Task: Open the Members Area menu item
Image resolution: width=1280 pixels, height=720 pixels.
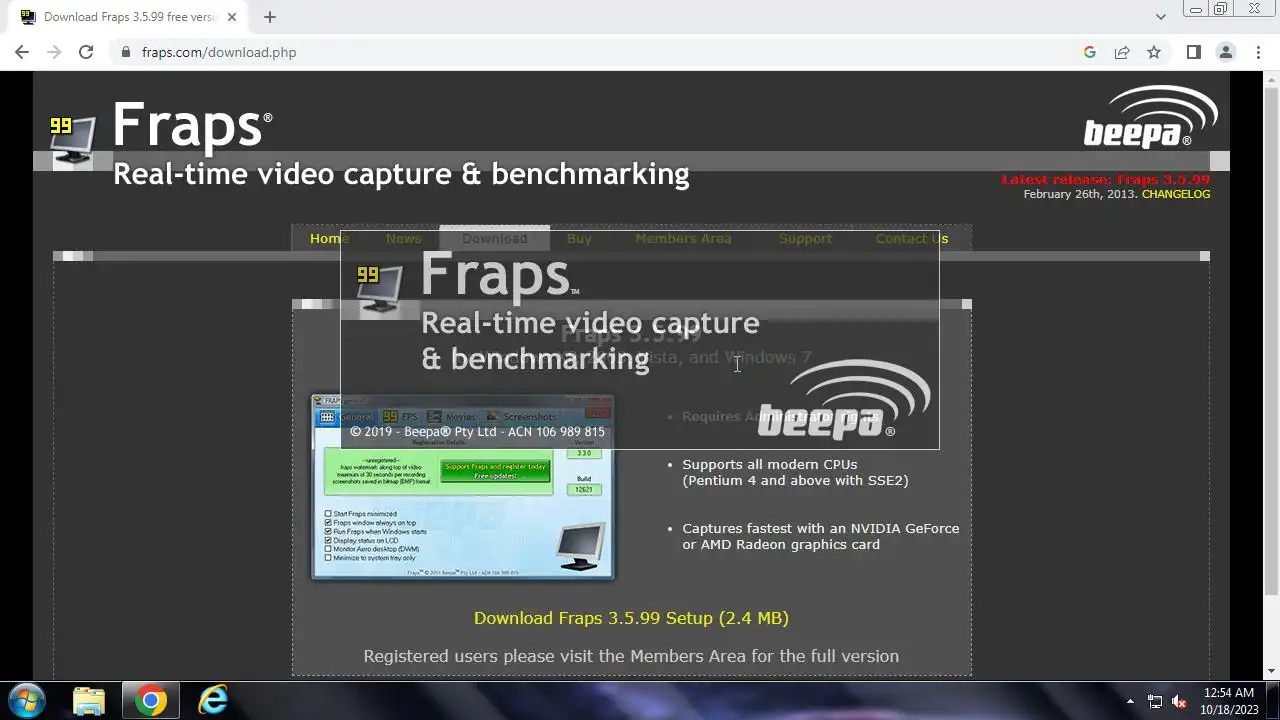Action: pyautogui.click(x=683, y=238)
